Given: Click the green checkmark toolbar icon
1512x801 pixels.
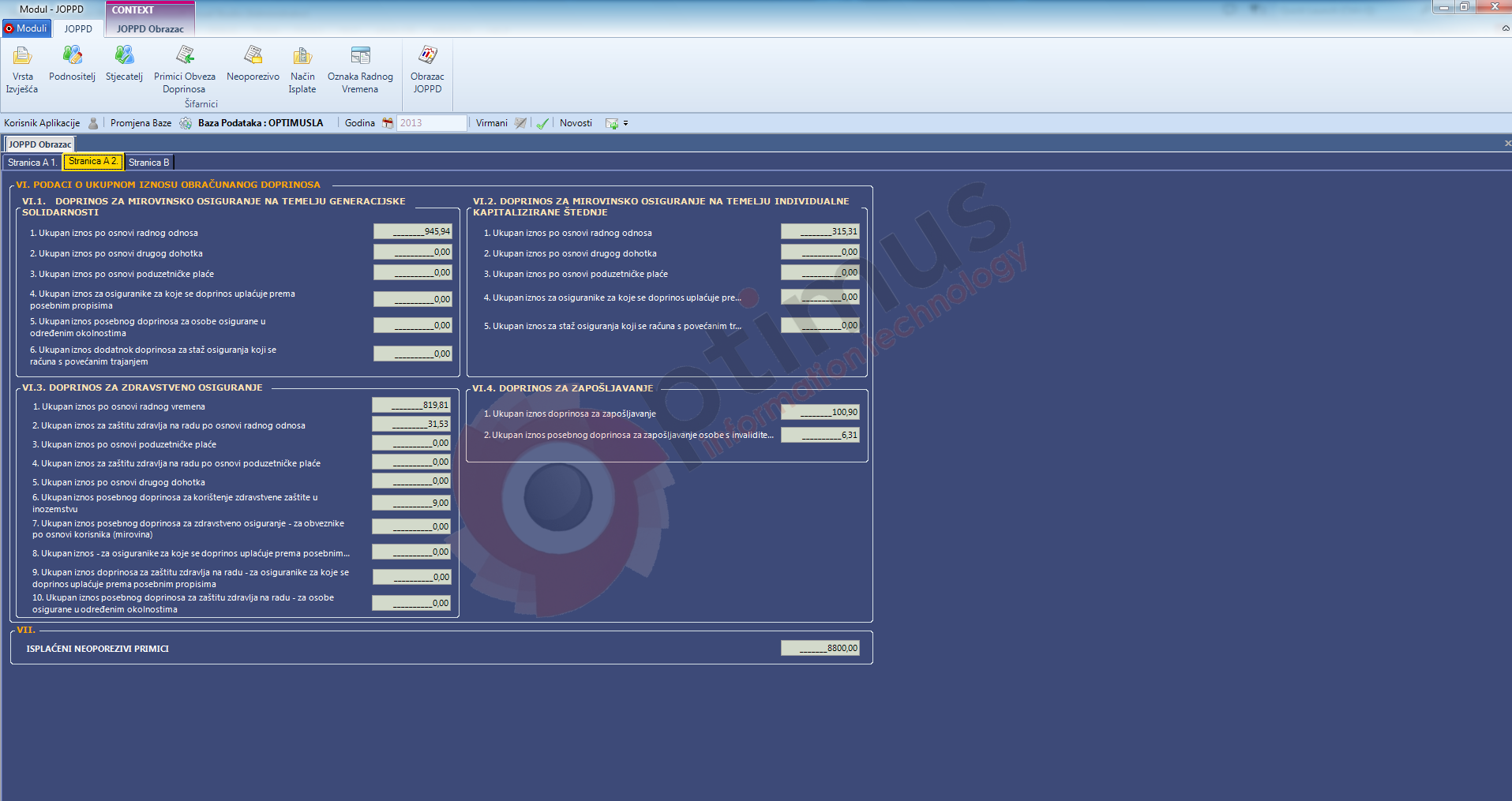Looking at the screenshot, I should click(x=542, y=123).
